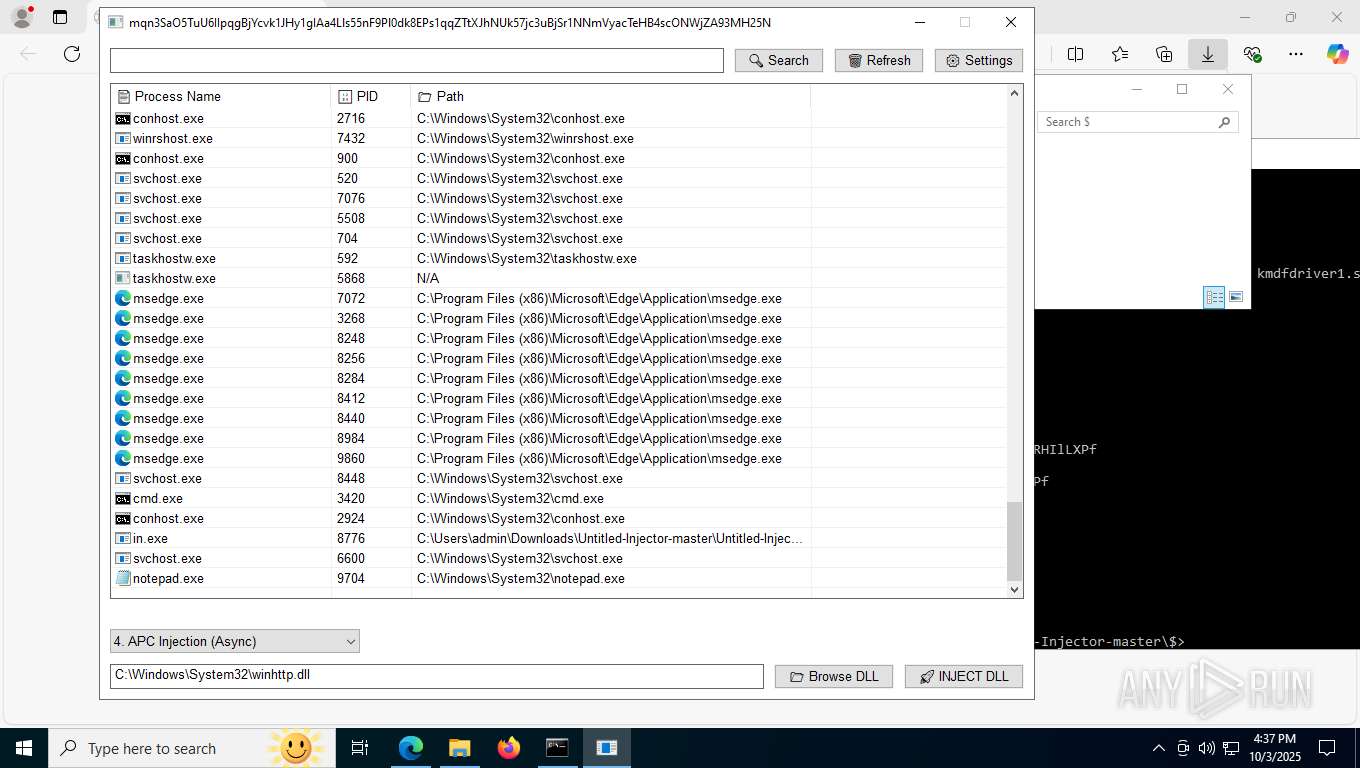Viewport: 1360px width, 768px height.
Task: Select svchost.exe row with PID 704
Action: [x=559, y=238]
